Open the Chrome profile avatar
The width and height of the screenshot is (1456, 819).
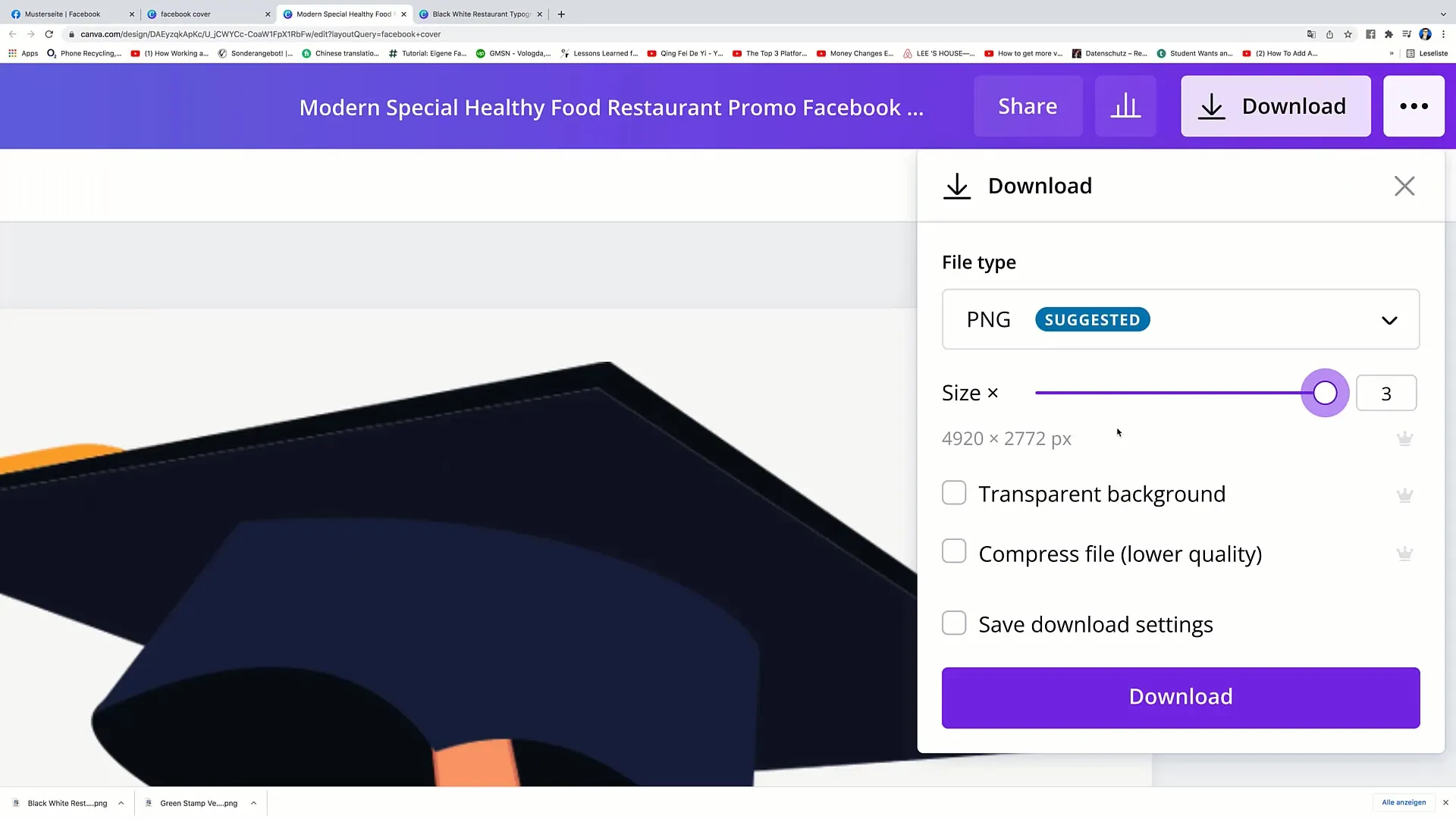click(1425, 34)
